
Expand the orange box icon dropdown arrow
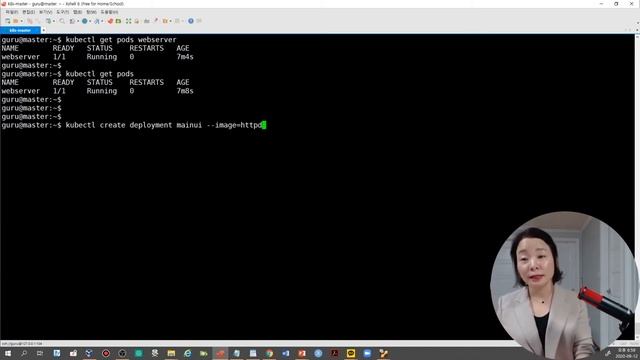[x=170, y=21]
